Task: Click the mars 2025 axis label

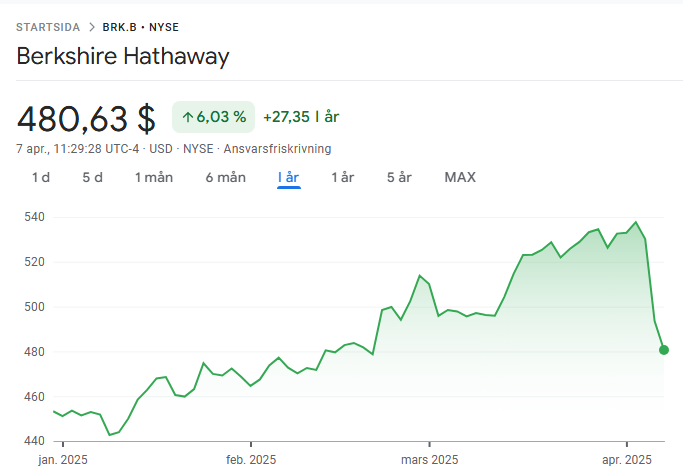Action: (429, 460)
